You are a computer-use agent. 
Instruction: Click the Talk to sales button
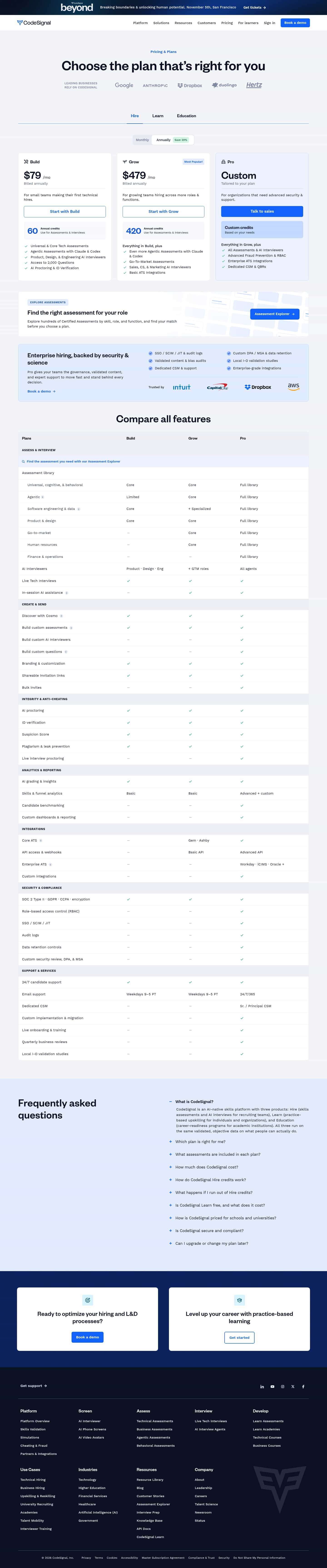262,211
